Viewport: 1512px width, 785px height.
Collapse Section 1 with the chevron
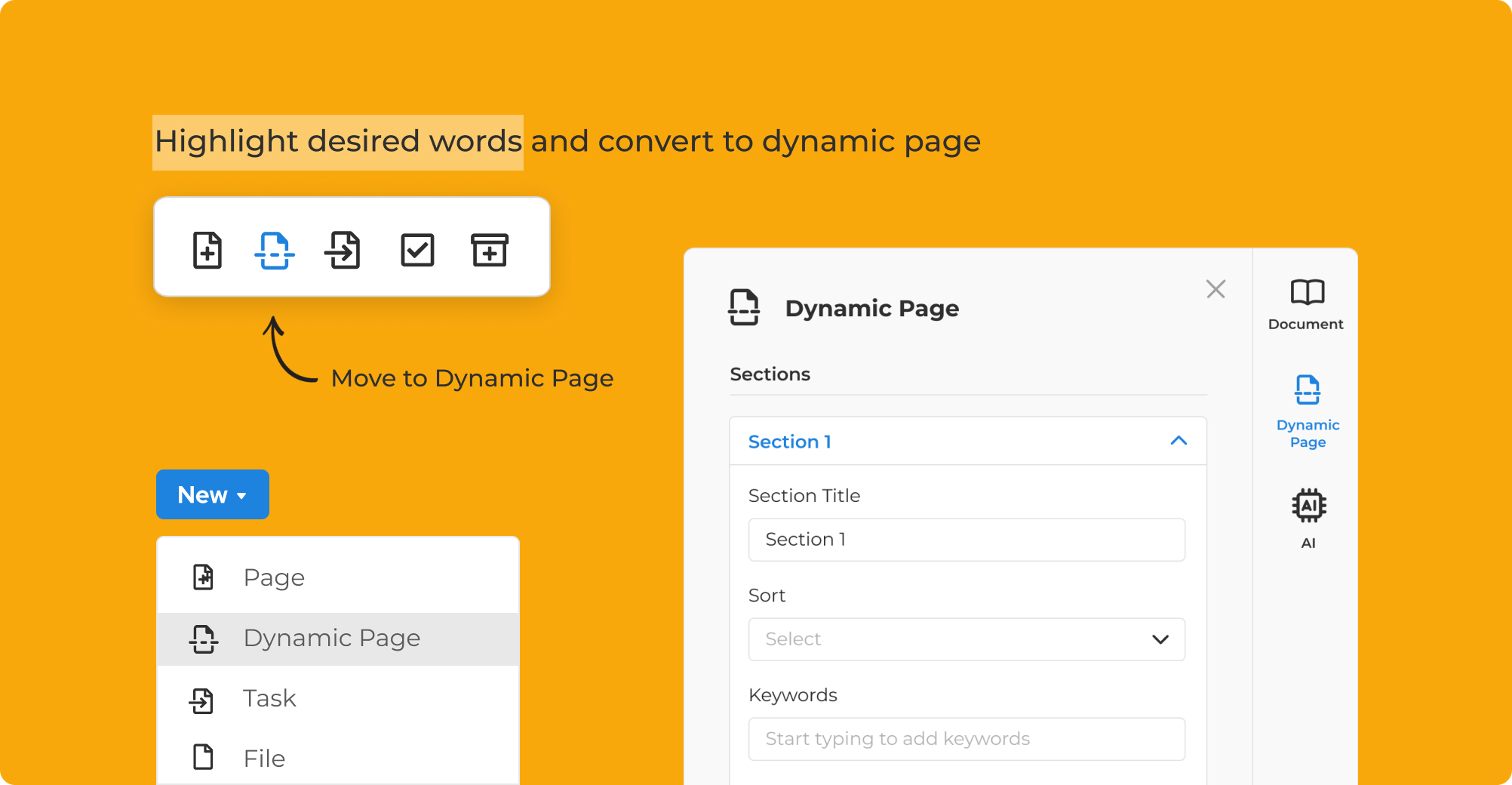click(1179, 441)
